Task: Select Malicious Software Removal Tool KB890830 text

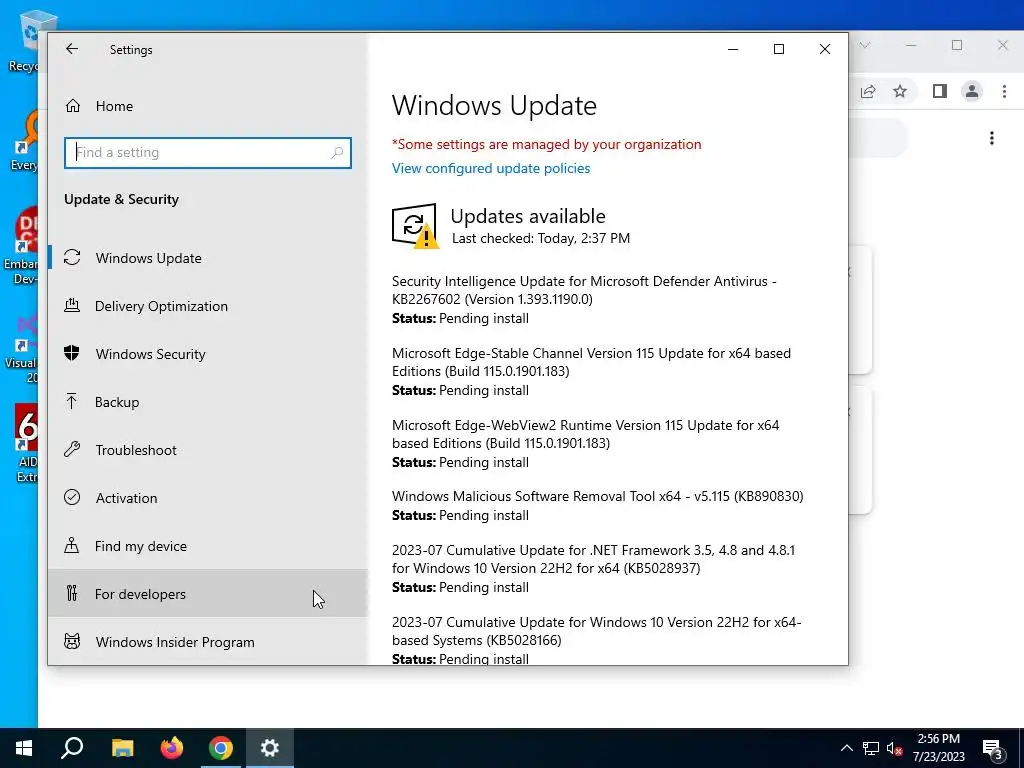Action: point(598,496)
